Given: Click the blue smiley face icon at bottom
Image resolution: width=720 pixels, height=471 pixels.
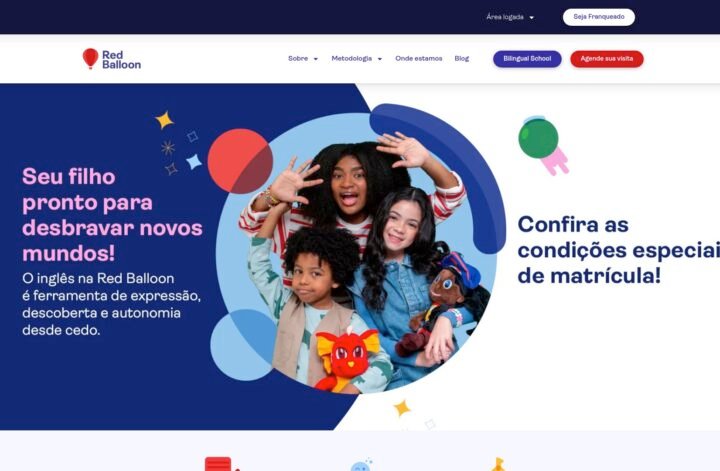Looking at the screenshot, I should point(361,465).
